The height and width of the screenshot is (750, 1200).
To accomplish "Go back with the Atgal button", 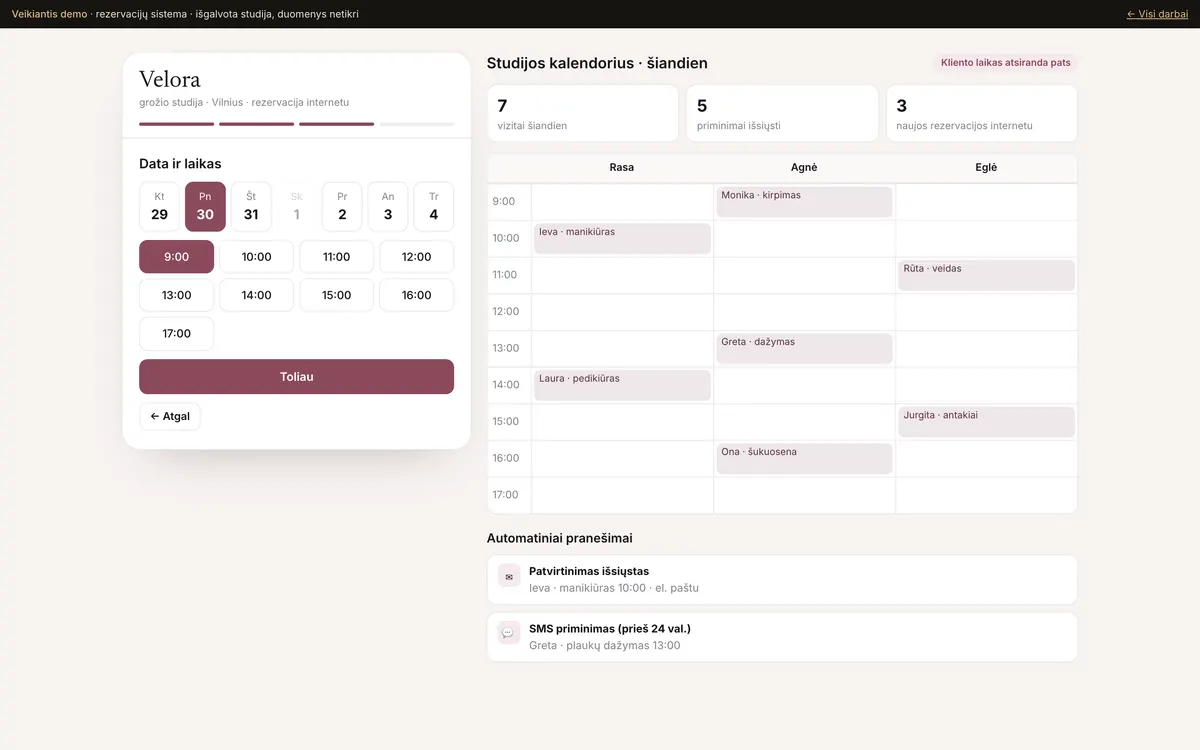I will [x=170, y=416].
